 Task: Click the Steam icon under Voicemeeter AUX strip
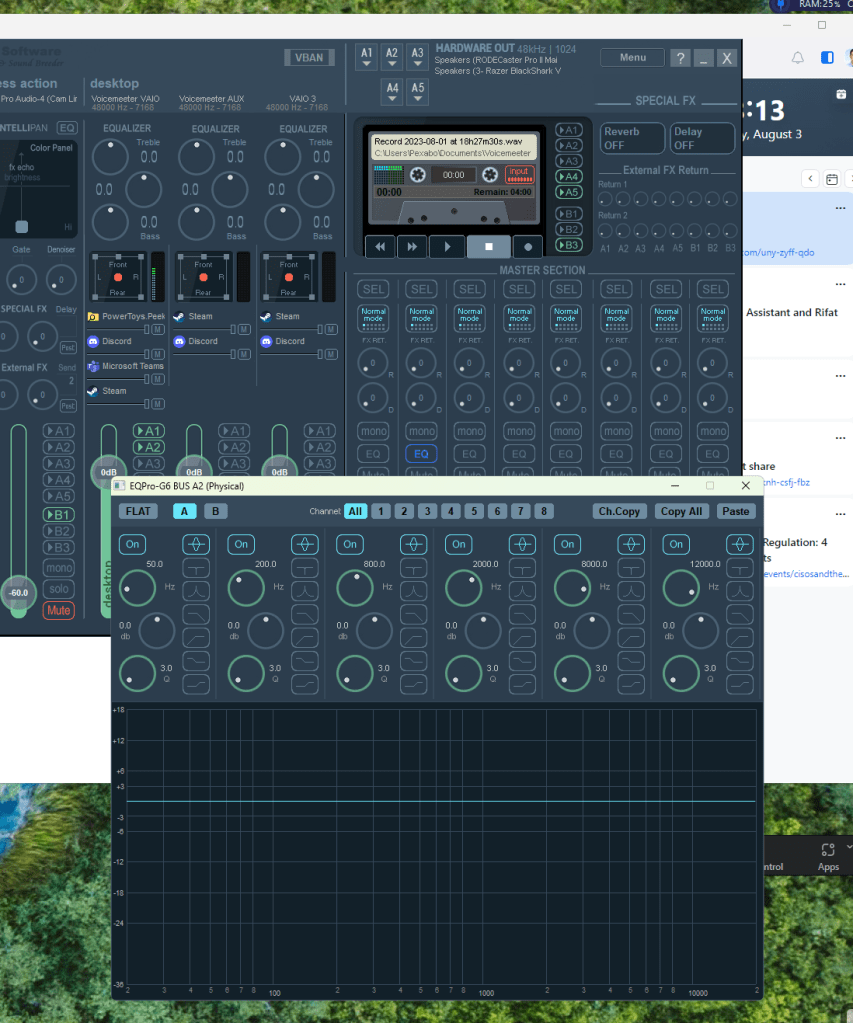coord(179,316)
